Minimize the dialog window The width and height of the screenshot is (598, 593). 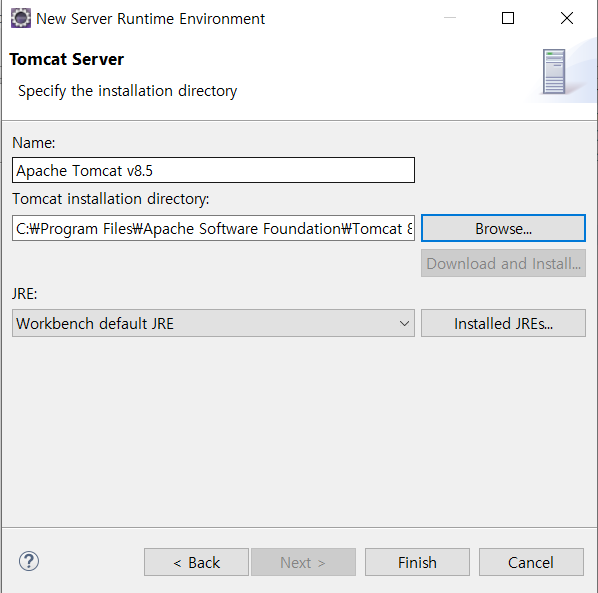pos(450,18)
